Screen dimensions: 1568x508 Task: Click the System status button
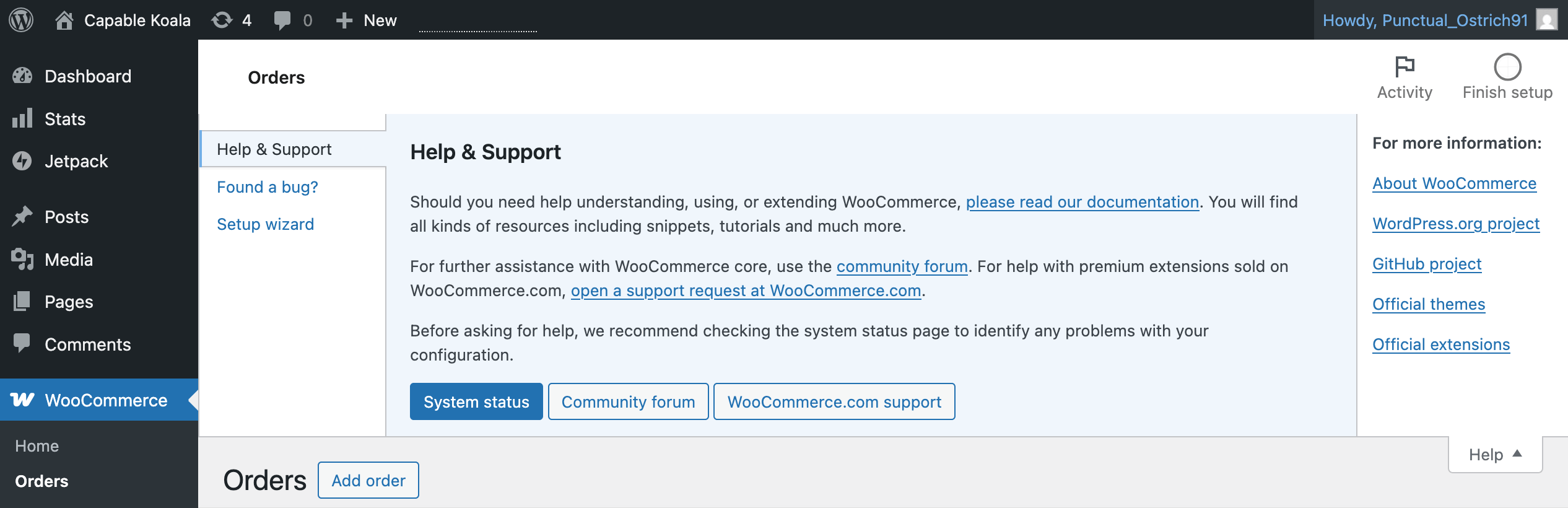pyautogui.click(x=476, y=402)
